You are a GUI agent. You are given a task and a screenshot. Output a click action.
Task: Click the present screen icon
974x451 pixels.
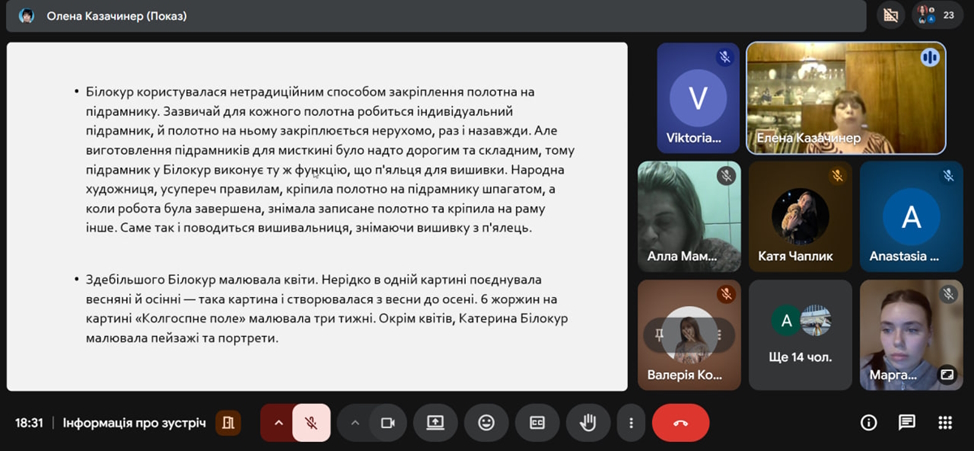435,423
